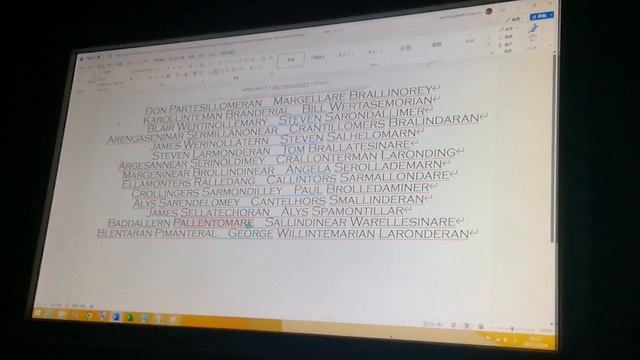
Task: Click the name "Callintors Sarmallondare"
Action: click(x=358, y=178)
